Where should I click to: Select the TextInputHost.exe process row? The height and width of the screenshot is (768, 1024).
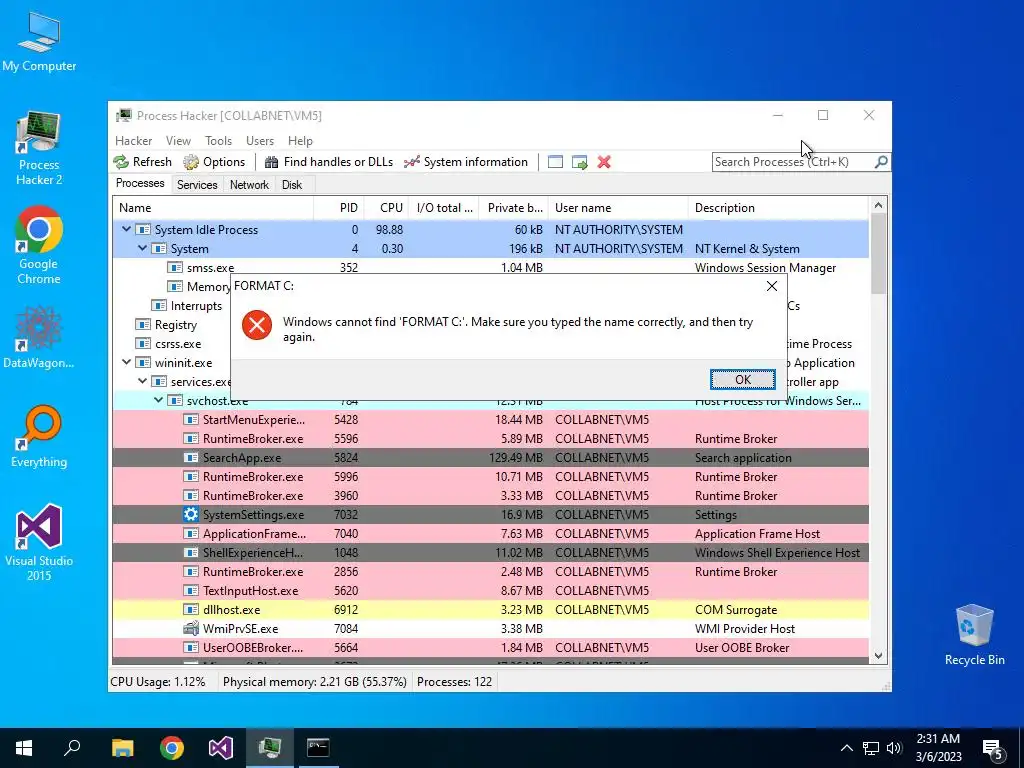[x=490, y=590]
